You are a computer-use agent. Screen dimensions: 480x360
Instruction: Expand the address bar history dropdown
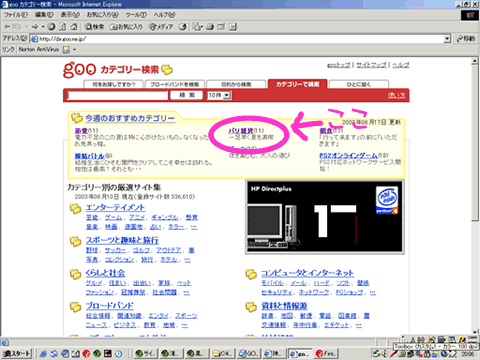(x=447, y=39)
